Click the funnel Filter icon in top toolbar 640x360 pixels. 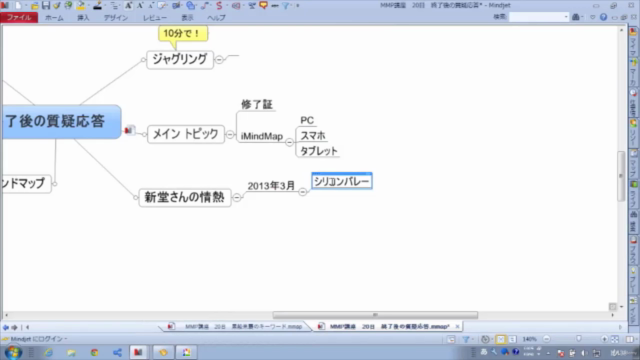click(x=286, y=5)
